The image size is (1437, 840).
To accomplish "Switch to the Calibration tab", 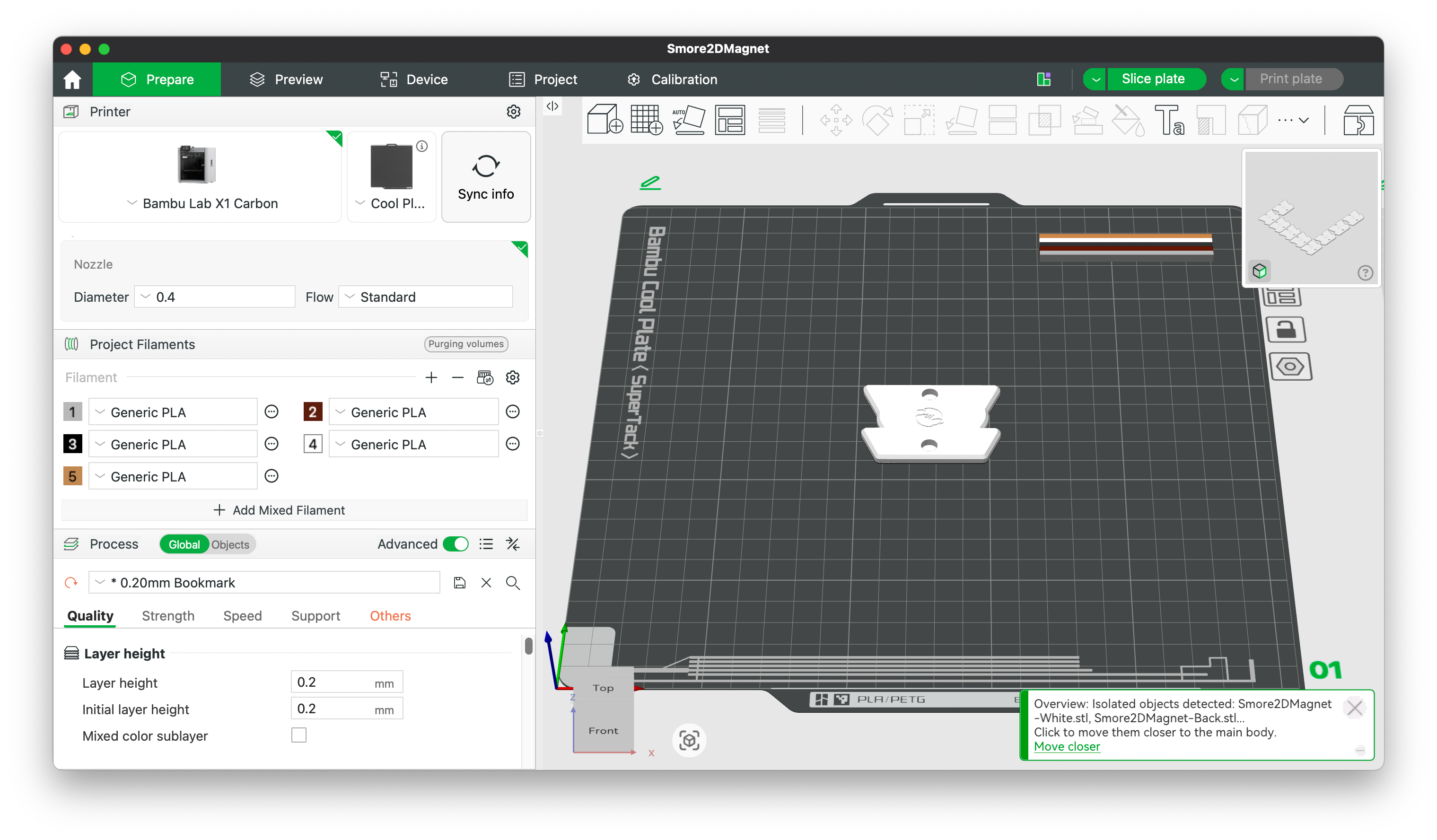I will pos(672,79).
